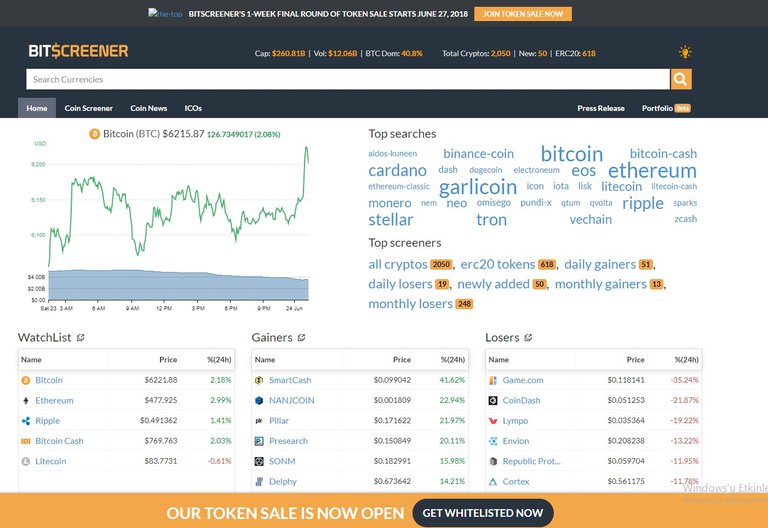Screen dimensions: 768x528
Task: Click the Bitcoin Cash coin icon
Action: [26, 441]
